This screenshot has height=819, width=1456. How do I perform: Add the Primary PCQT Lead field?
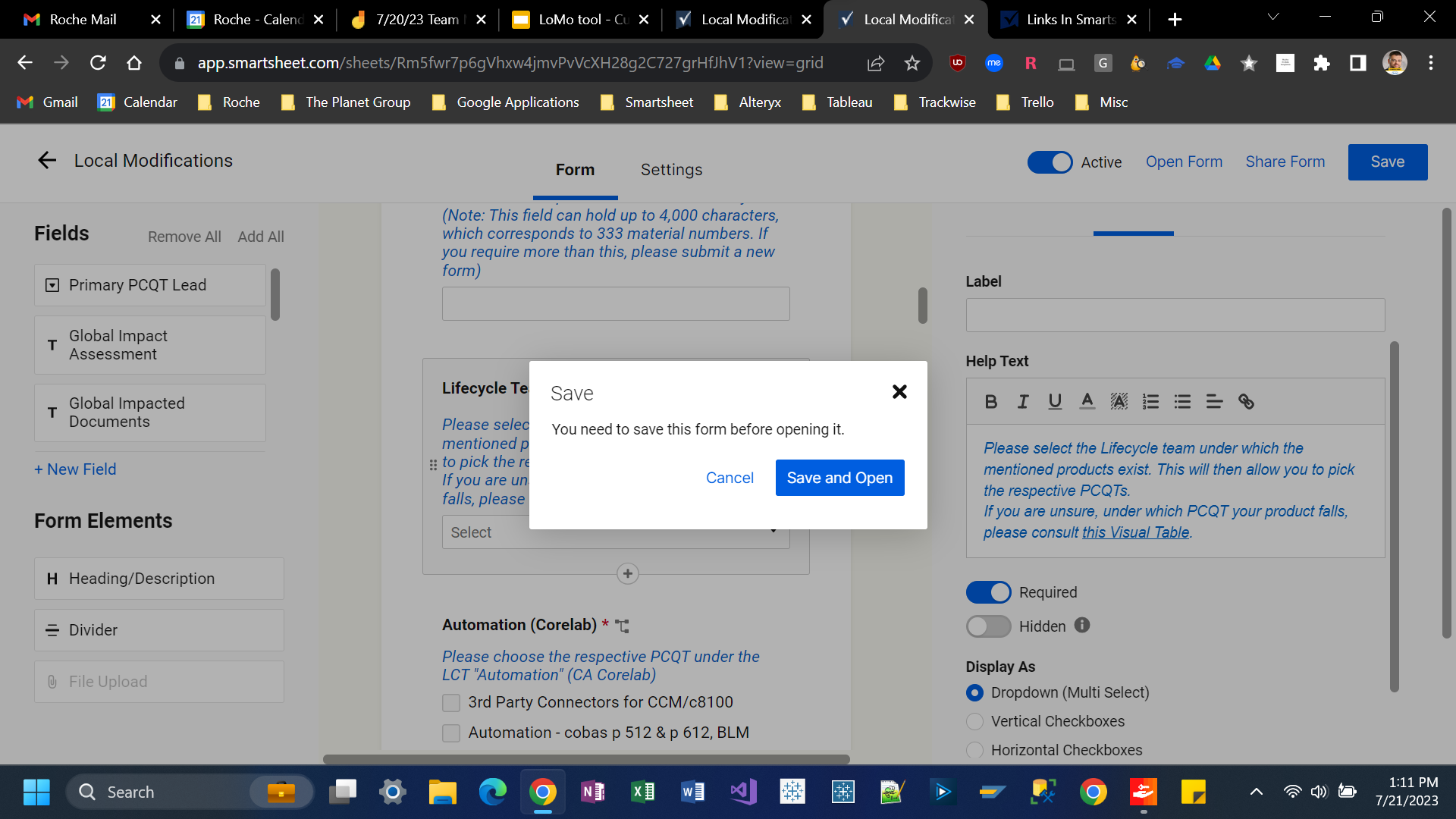(x=149, y=285)
